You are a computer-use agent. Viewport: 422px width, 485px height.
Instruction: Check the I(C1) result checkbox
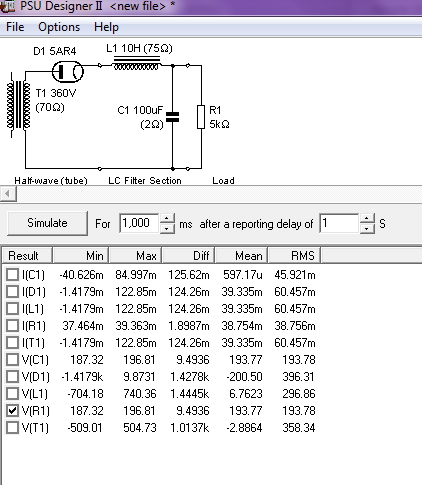click(x=12, y=275)
